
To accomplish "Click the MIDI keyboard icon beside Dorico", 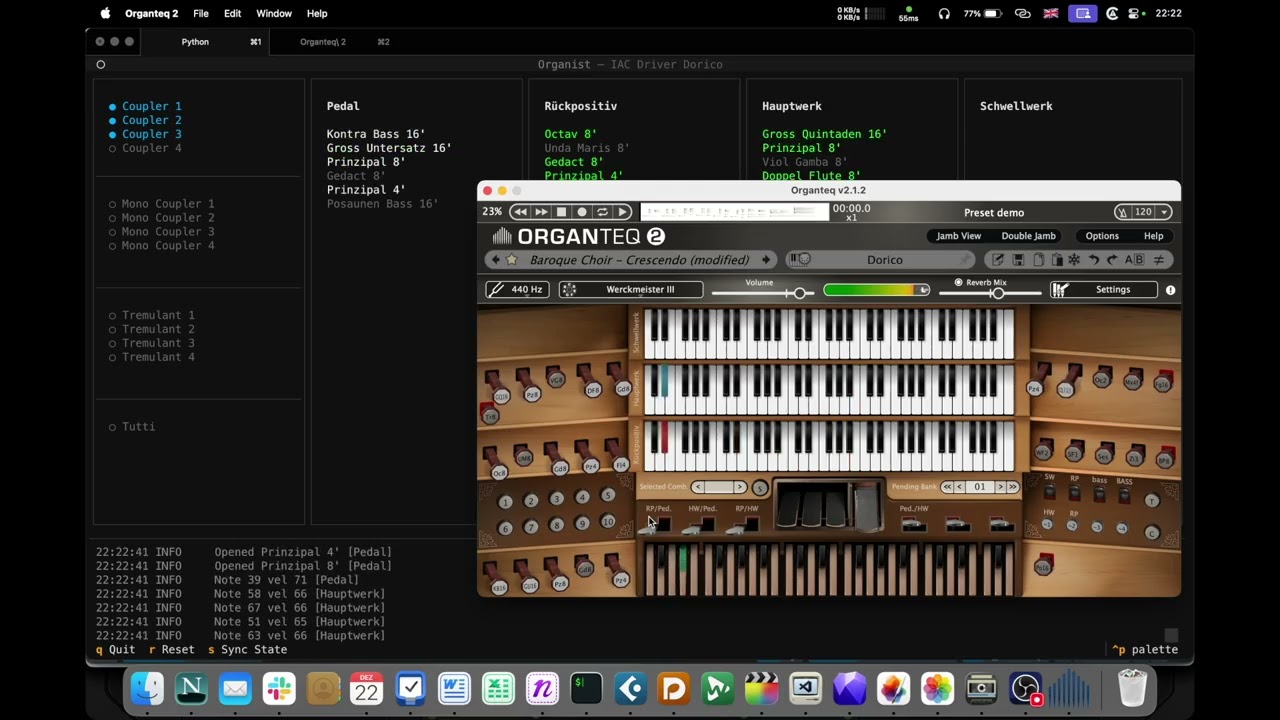I will (800, 260).
